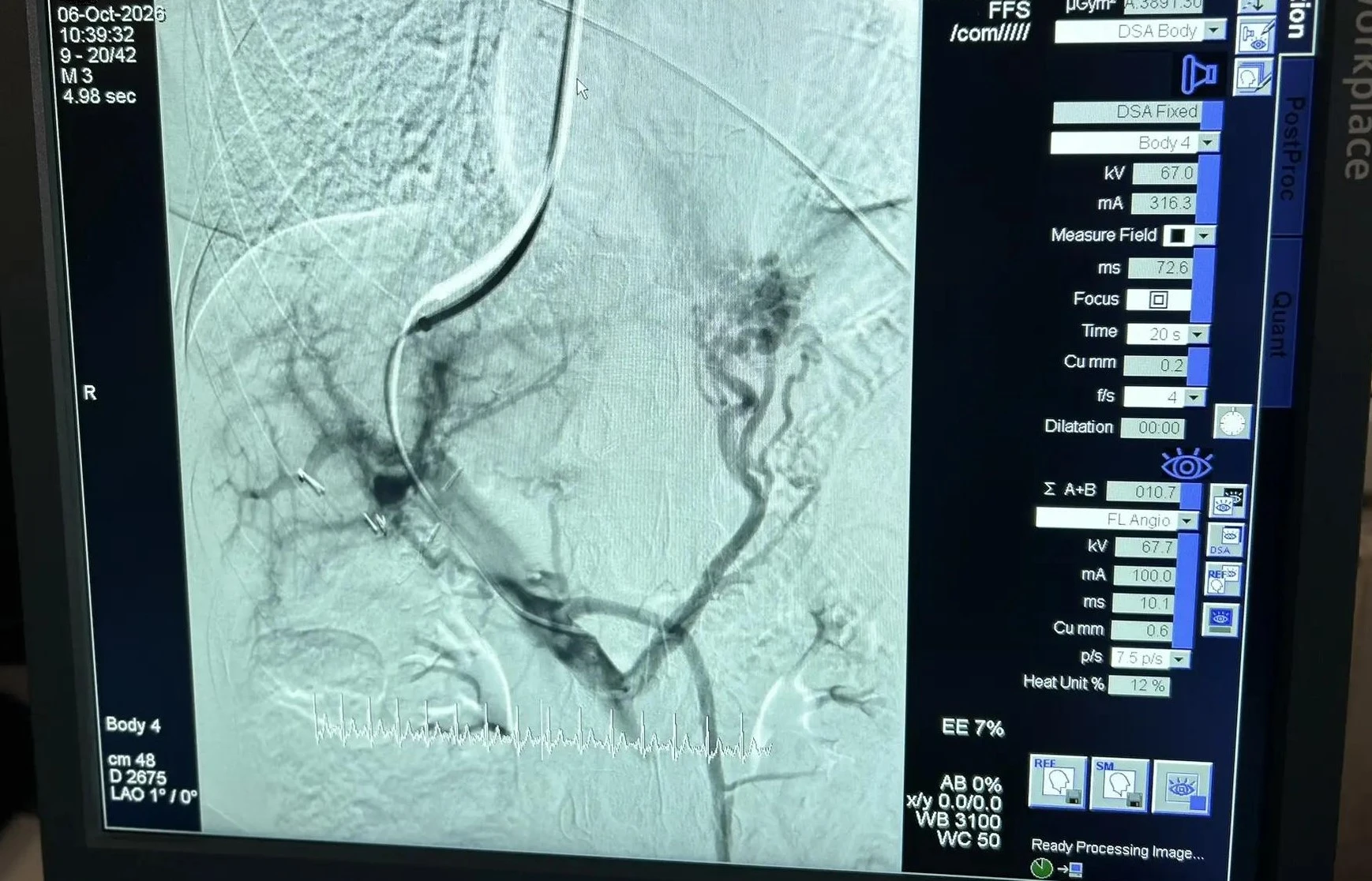Expand the Time 20 s dropdown
1372x881 pixels.
[1198, 334]
